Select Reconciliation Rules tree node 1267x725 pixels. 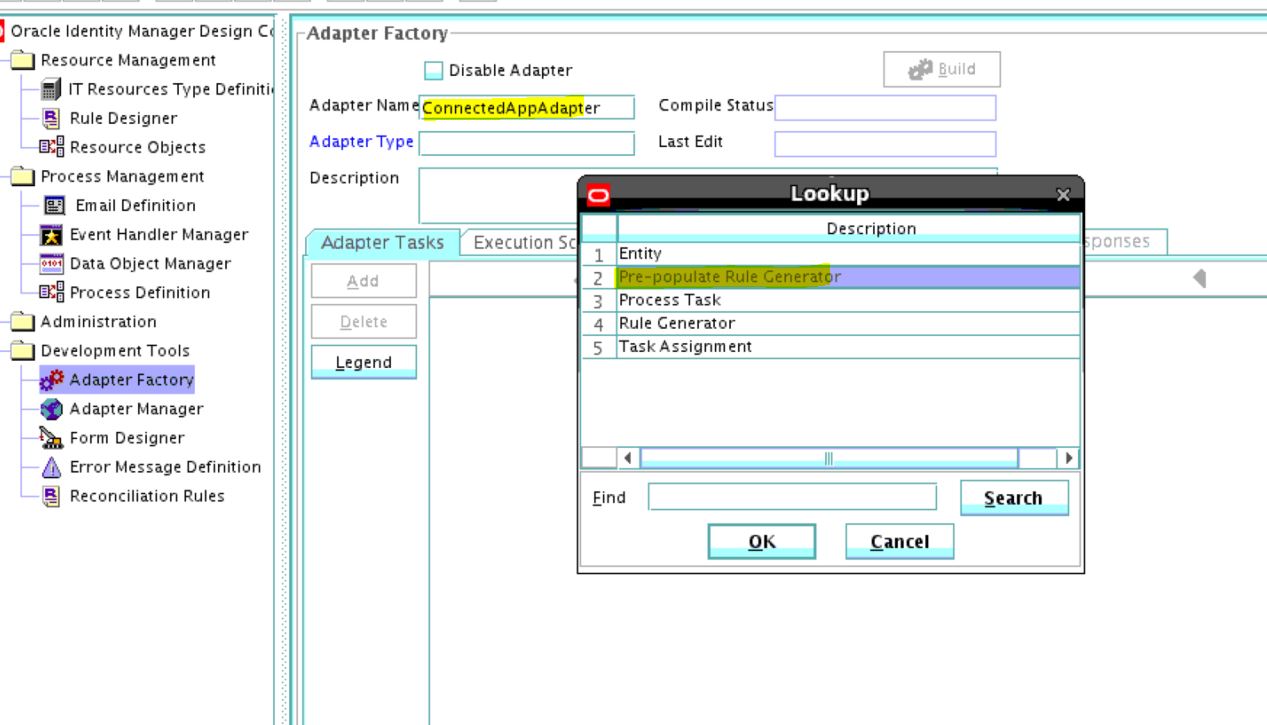147,496
